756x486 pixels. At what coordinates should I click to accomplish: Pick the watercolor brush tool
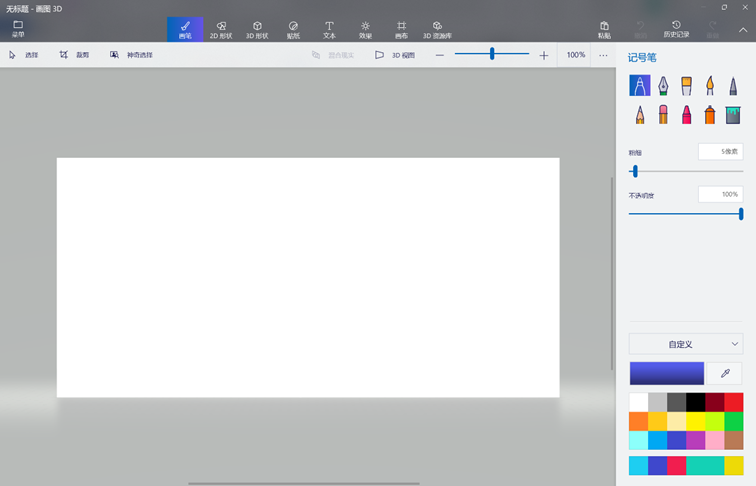[x=710, y=87]
